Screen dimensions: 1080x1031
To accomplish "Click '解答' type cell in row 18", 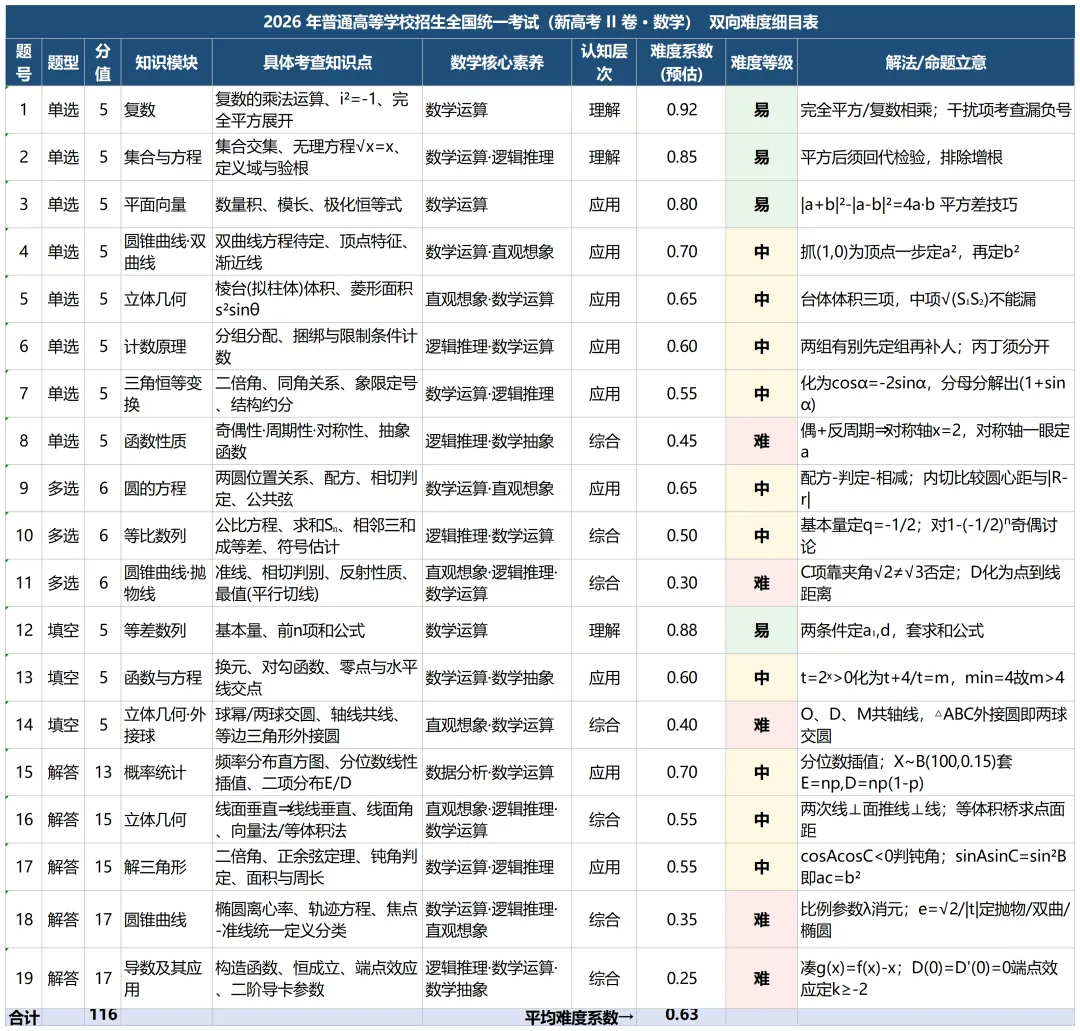I will (63, 920).
